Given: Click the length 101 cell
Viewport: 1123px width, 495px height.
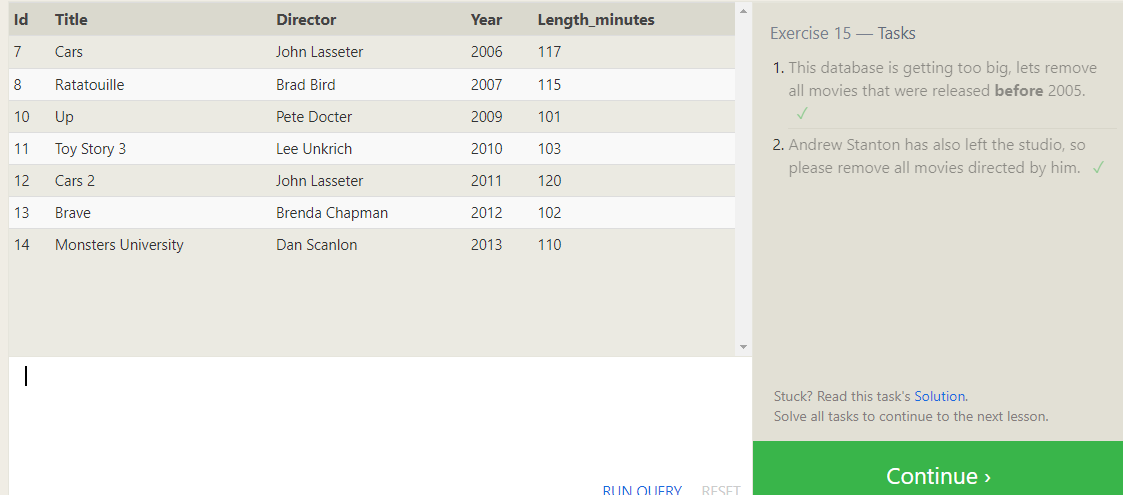Looking at the screenshot, I should tap(549, 117).
